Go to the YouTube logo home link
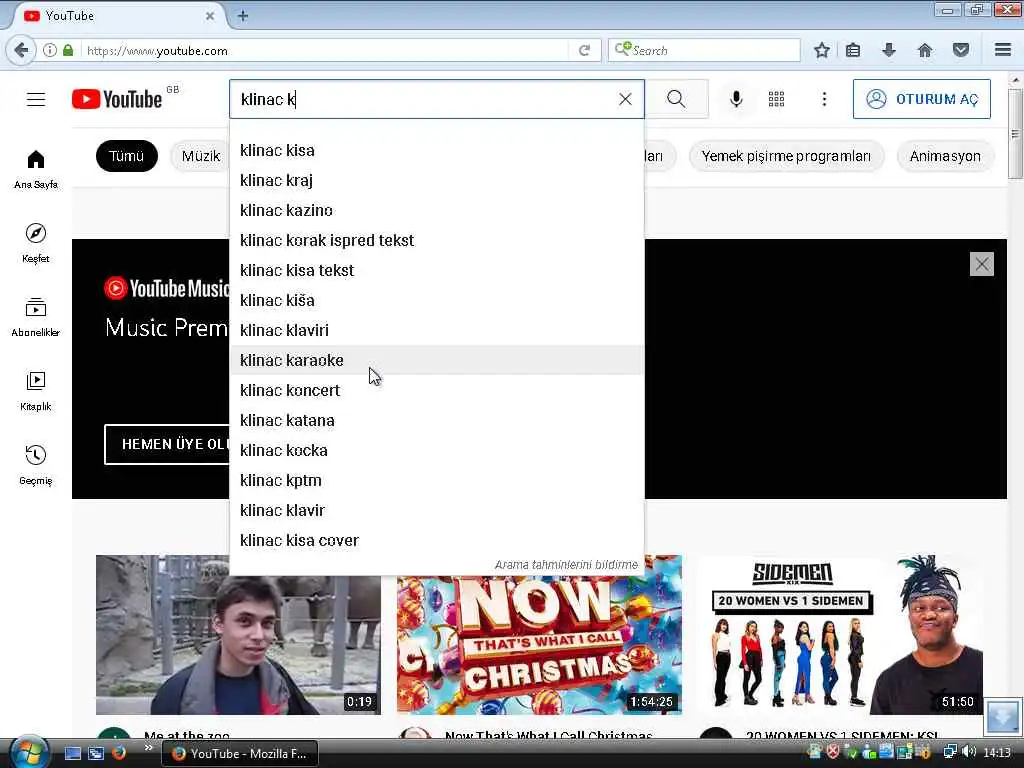Image resolution: width=1024 pixels, height=768 pixels. click(x=117, y=99)
